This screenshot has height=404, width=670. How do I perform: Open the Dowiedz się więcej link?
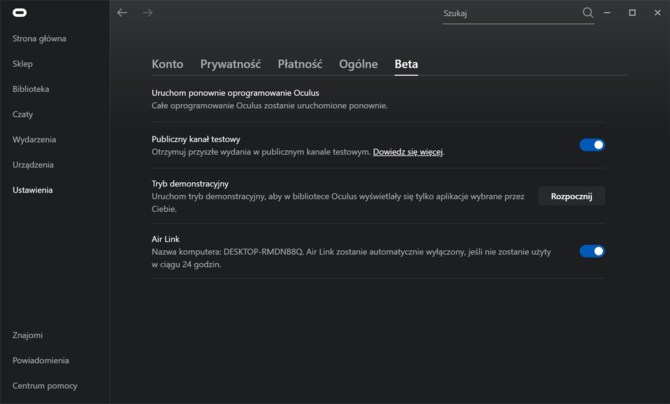(408, 152)
